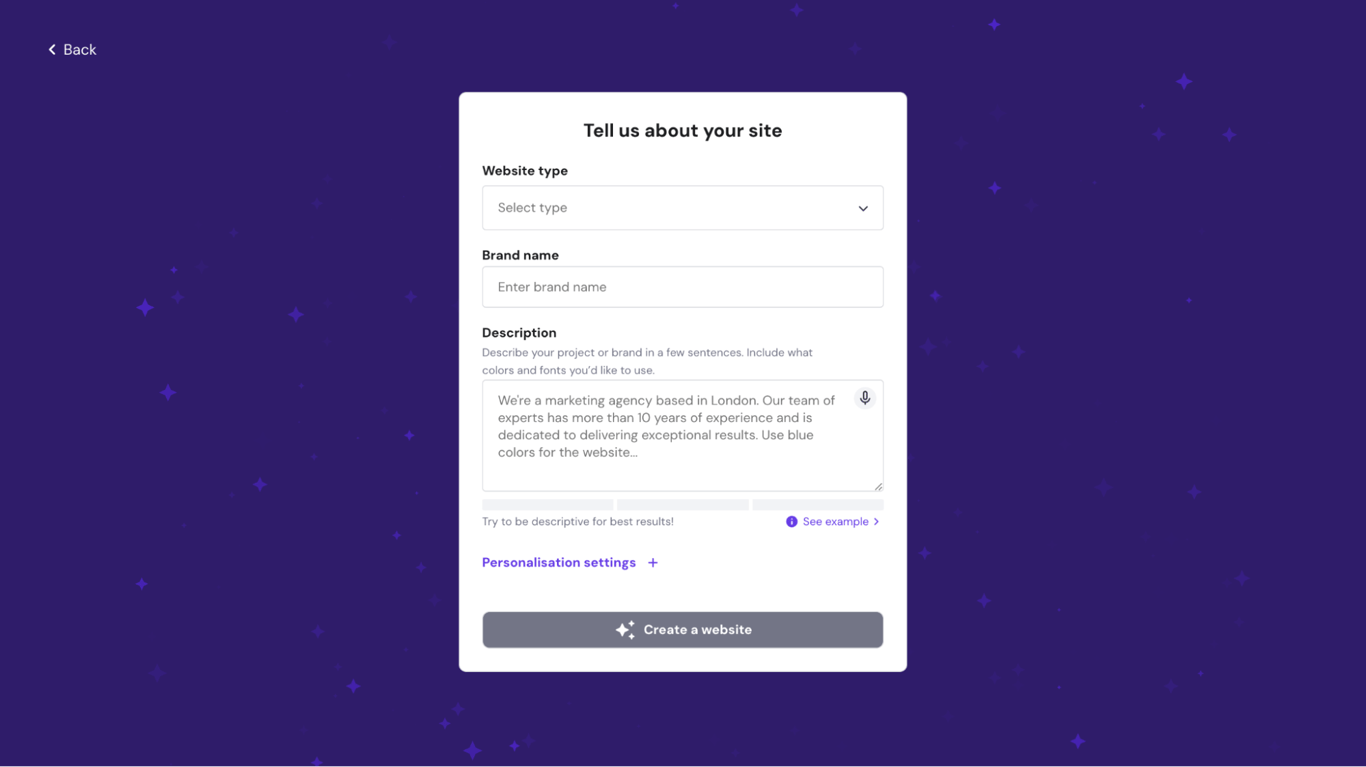
Task: Click the first gray progress bar
Action: click(547, 504)
